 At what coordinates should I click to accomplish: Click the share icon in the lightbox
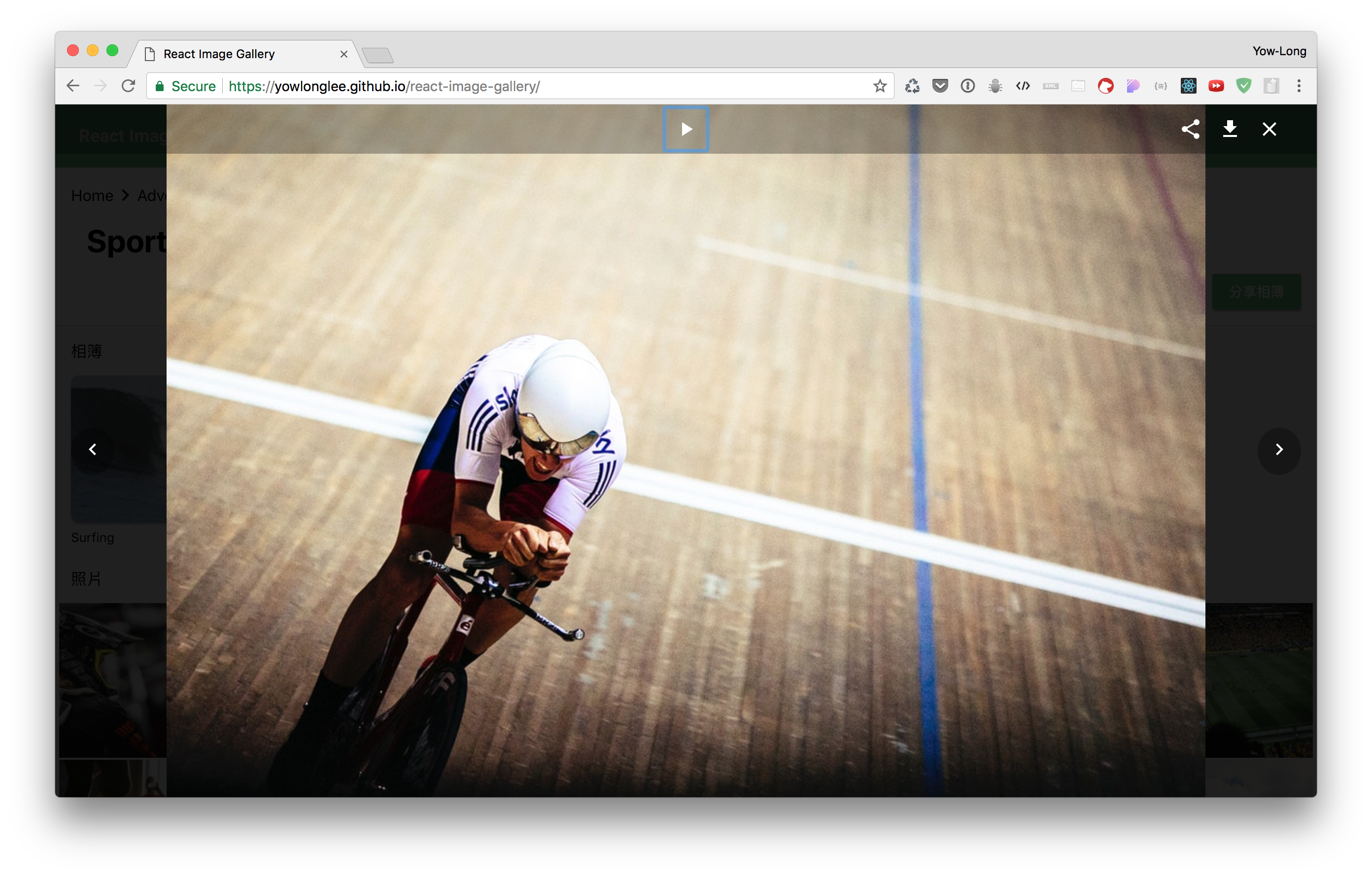pyautogui.click(x=1190, y=129)
